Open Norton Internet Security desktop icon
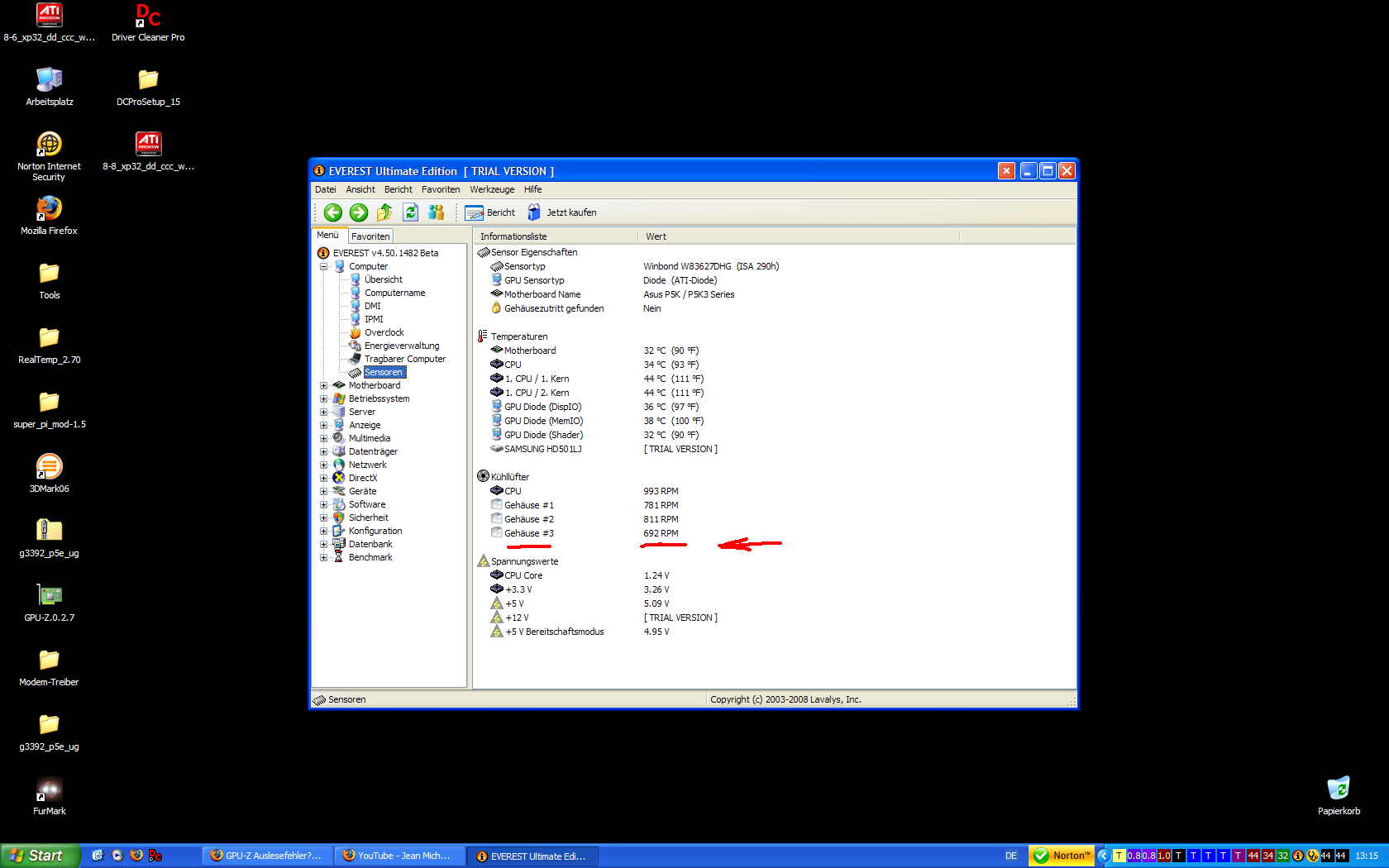This screenshot has width=1389, height=868. [x=50, y=156]
